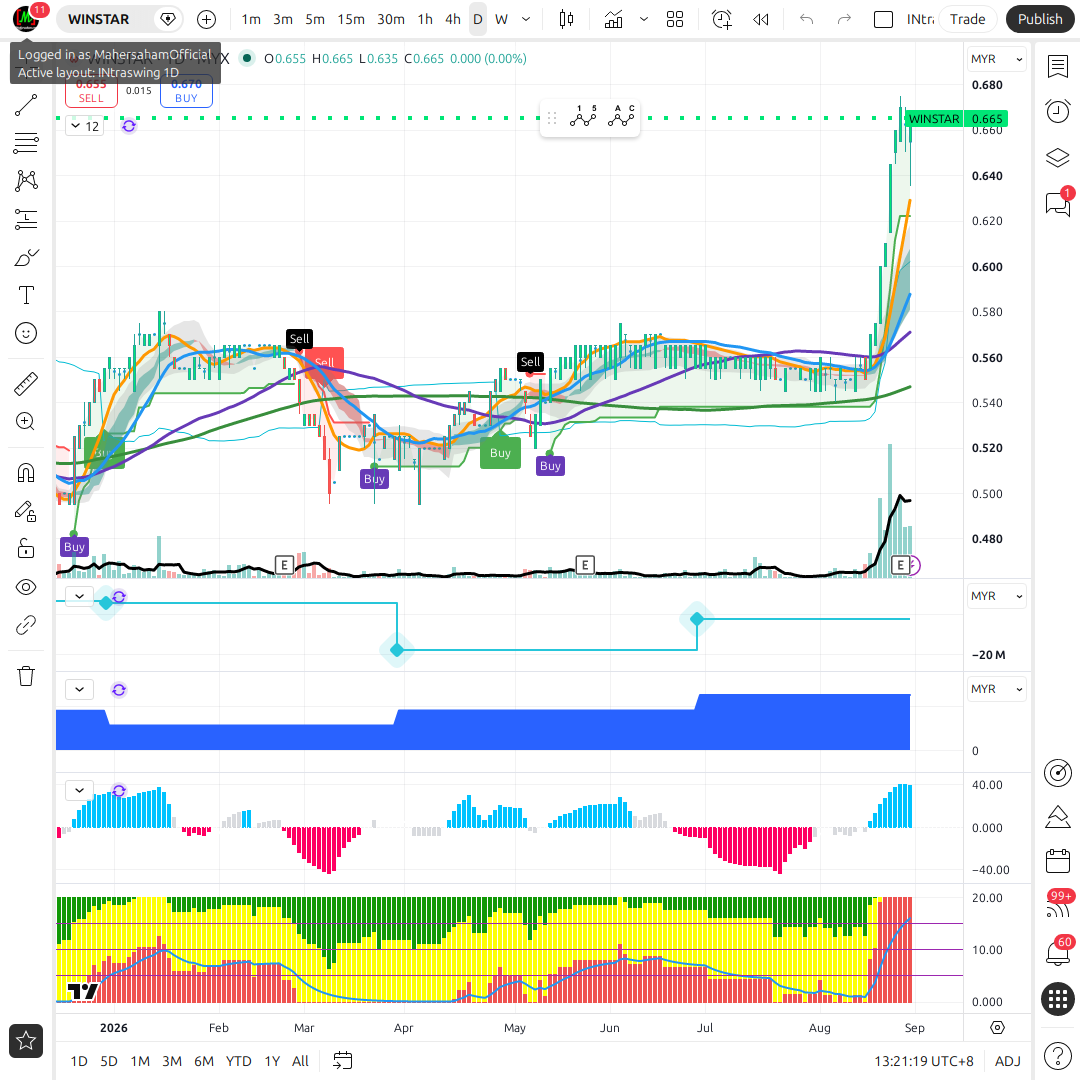
Task: Open the go to date calendar icon
Action: (342, 1061)
